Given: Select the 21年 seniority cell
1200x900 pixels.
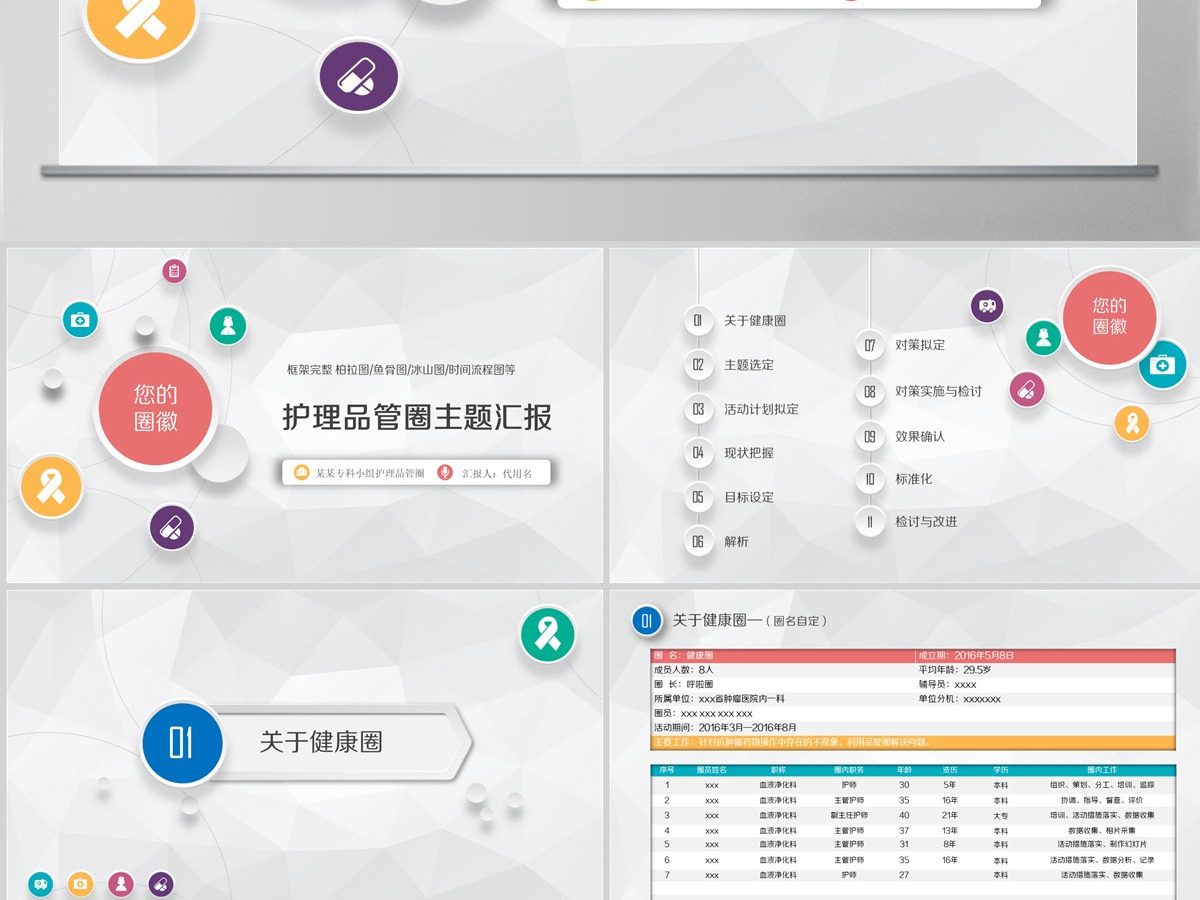Looking at the screenshot, I should pos(950,815).
